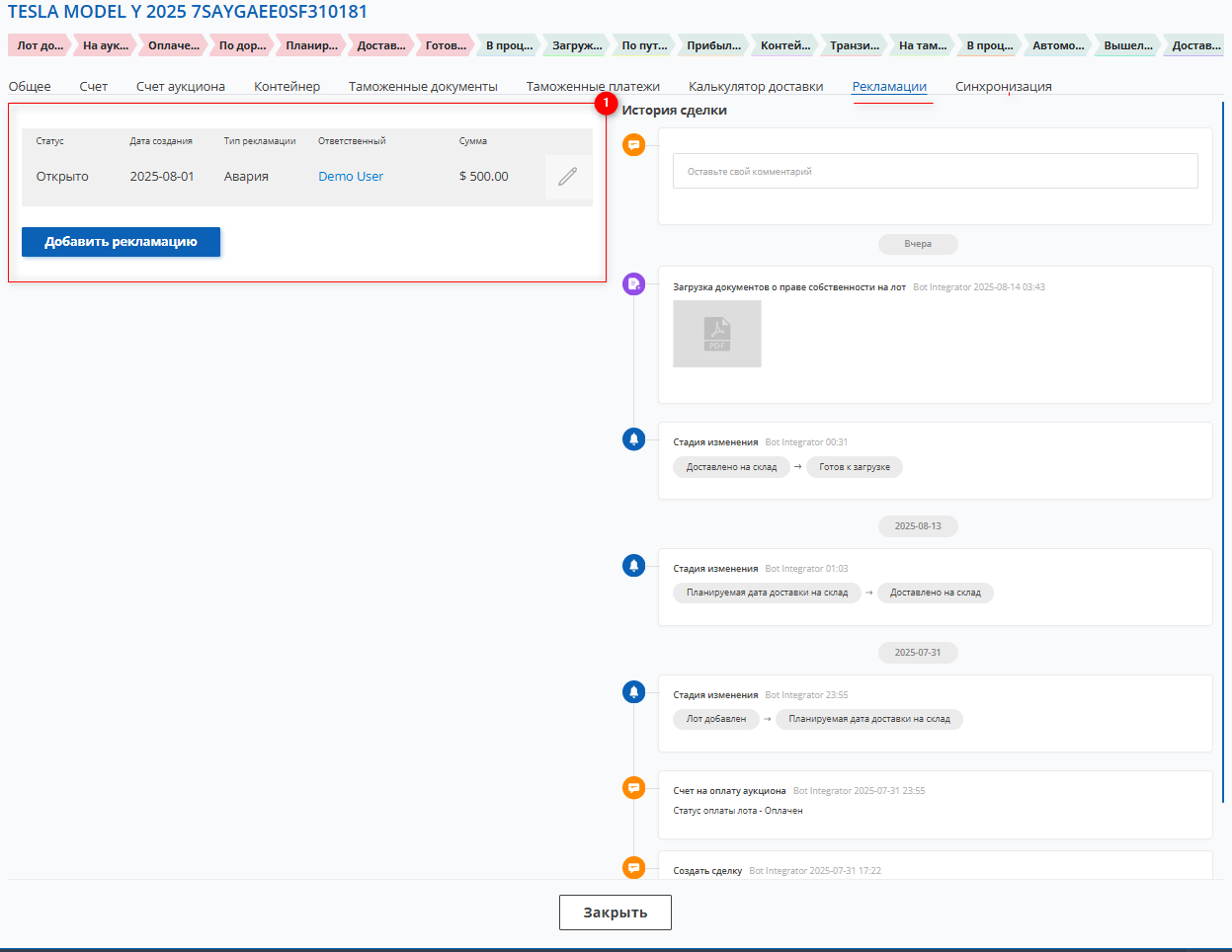Click bell icon for the 00:31 stage change
Image resolution: width=1232 pixels, height=952 pixels.
click(634, 439)
